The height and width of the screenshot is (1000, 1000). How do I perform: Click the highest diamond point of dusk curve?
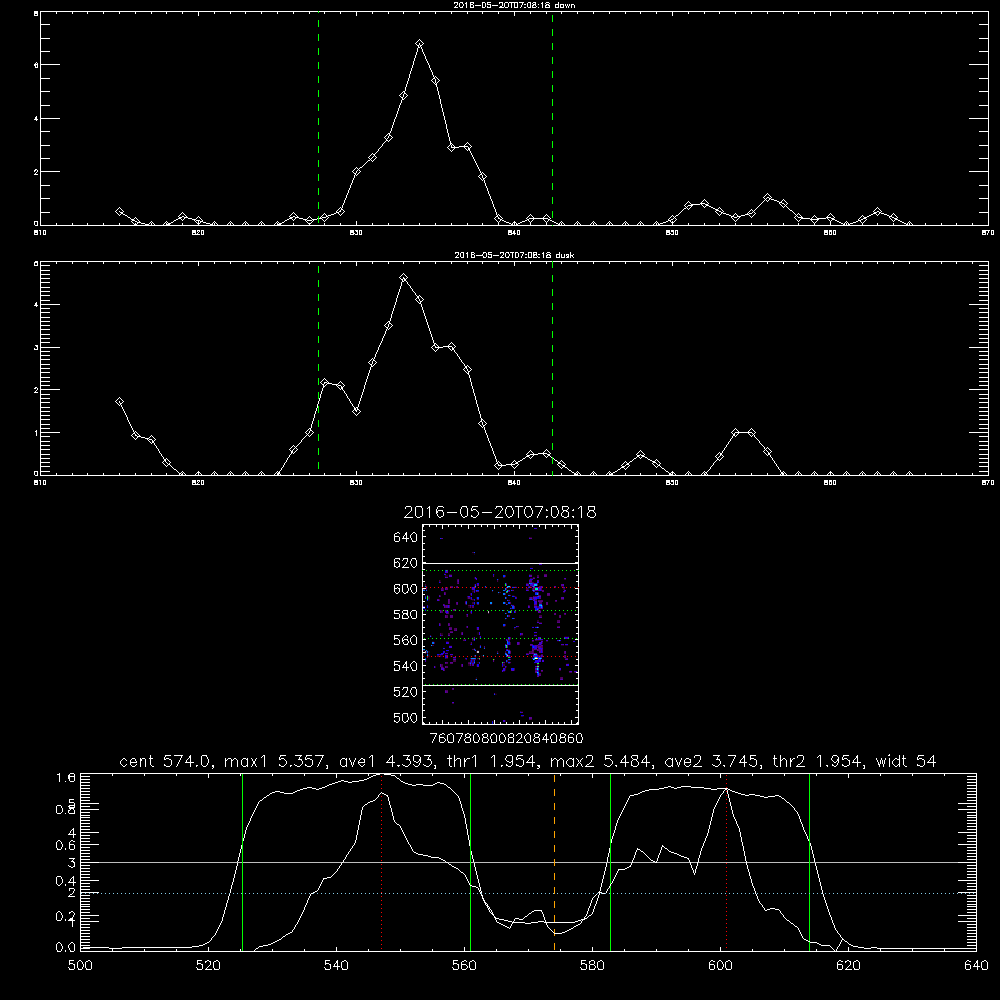coord(404,278)
